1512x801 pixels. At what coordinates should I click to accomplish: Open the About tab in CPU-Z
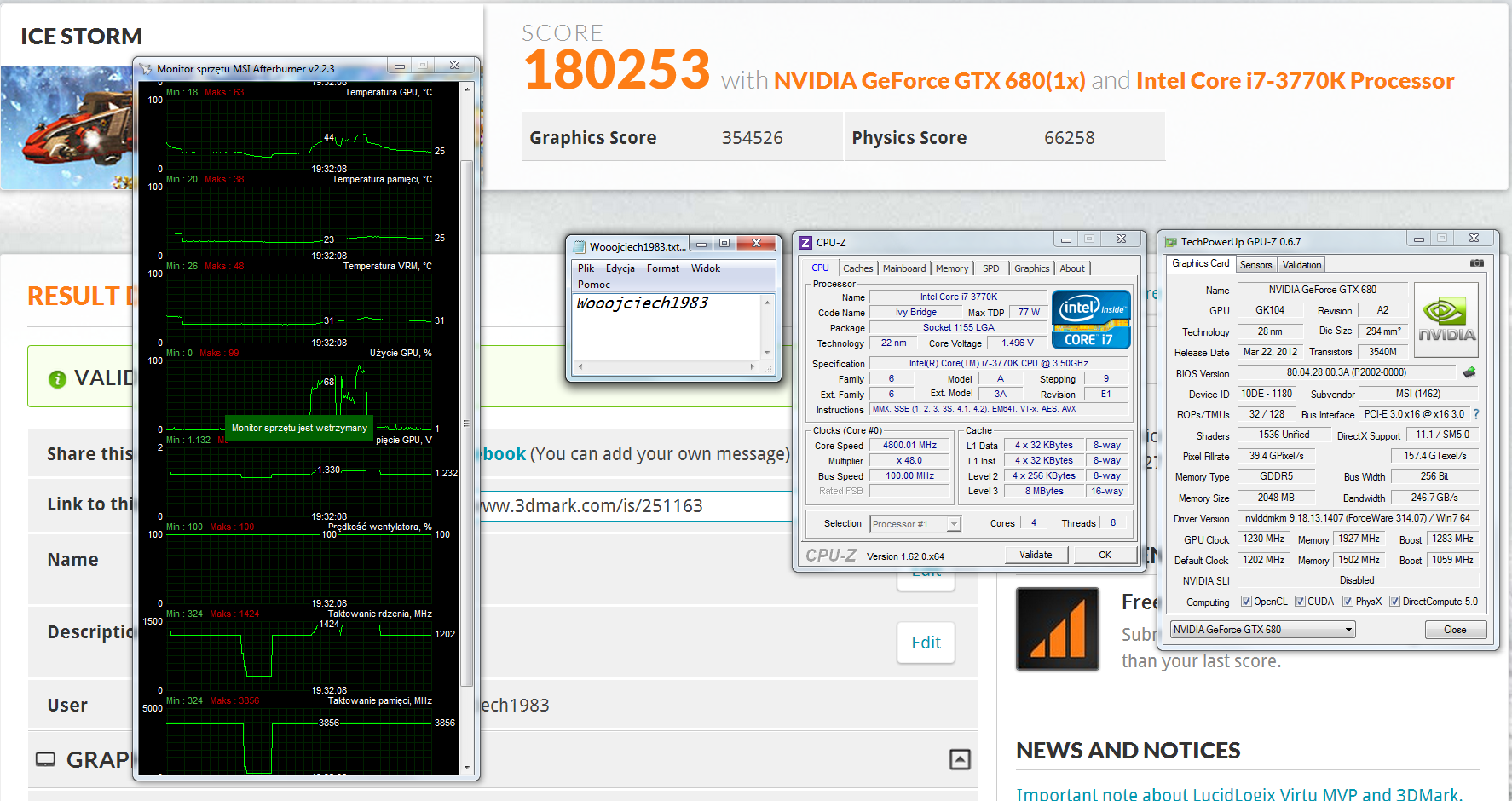click(x=1072, y=268)
